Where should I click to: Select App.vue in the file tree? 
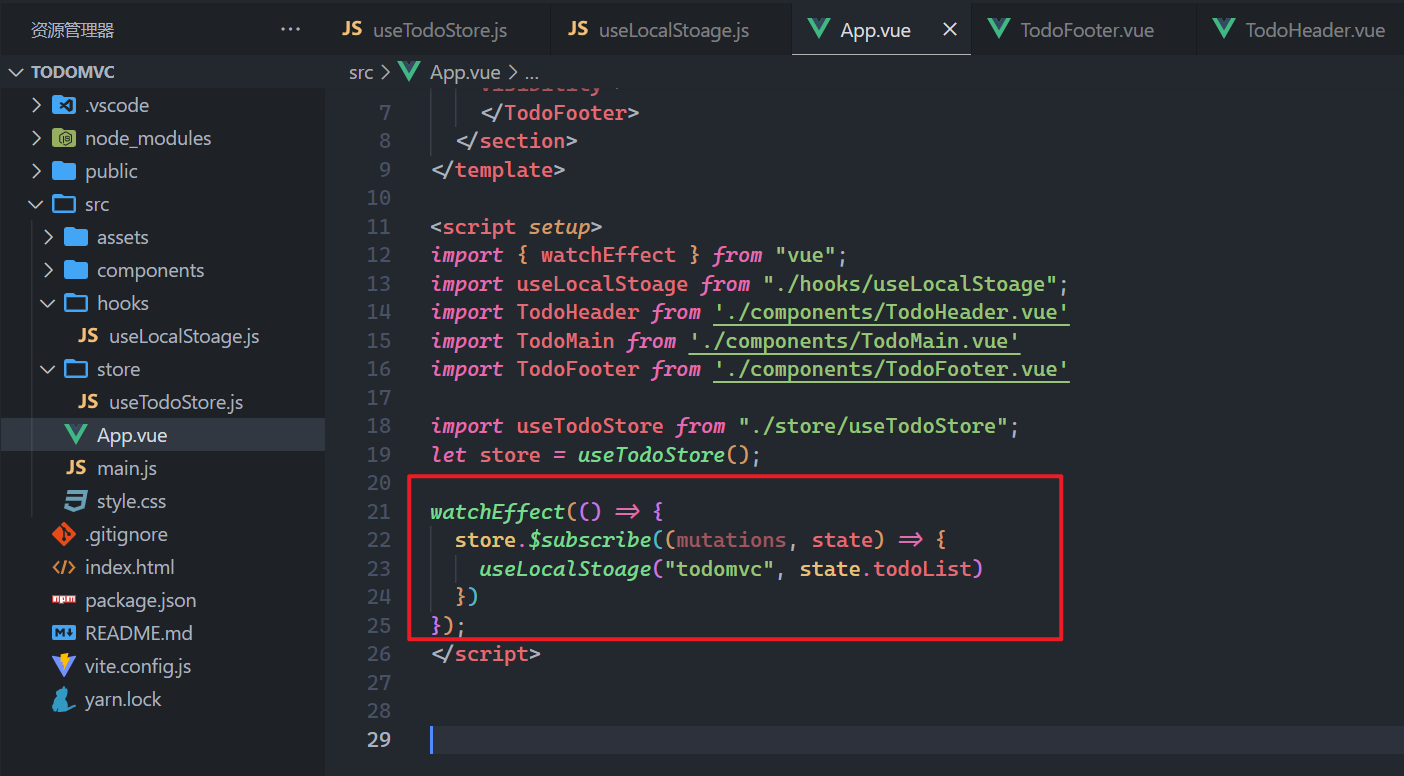(x=132, y=436)
